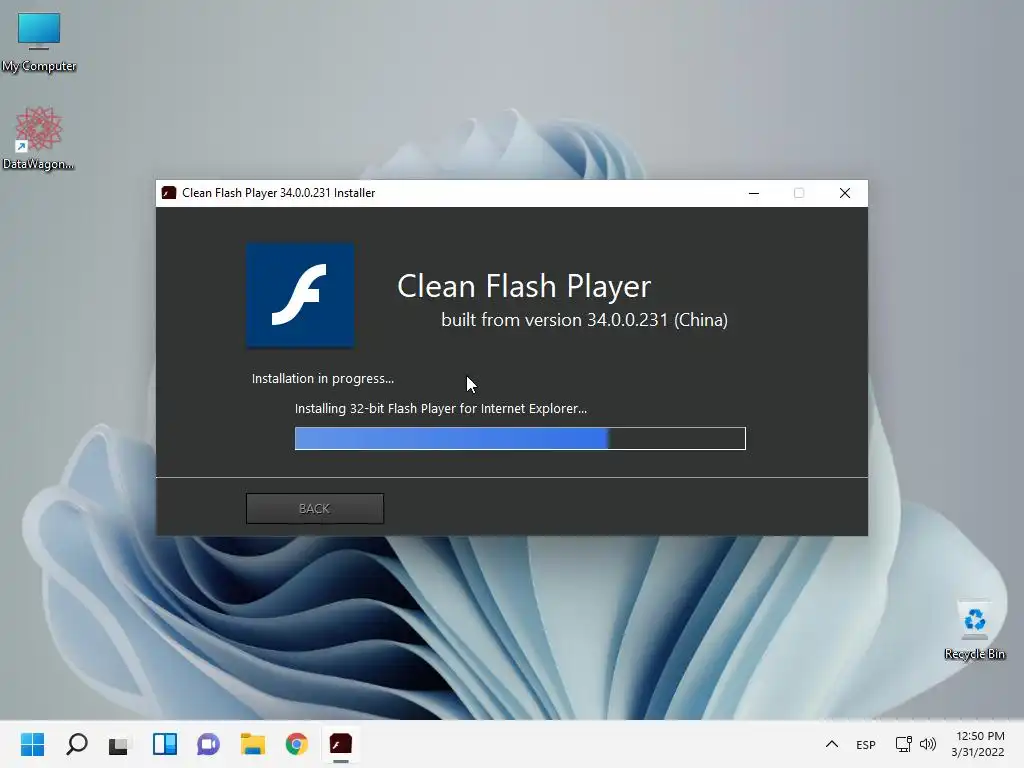Image resolution: width=1024 pixels, height=768 pixels.
Task: Open Task View on the taskbar
Action: point(119,744)
